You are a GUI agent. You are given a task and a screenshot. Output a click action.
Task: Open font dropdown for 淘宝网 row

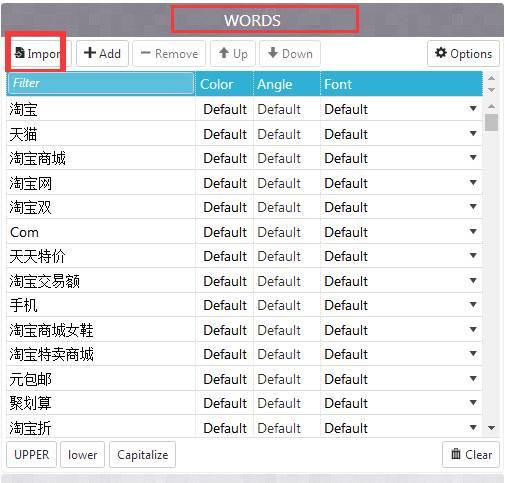[x=473, y=182]
